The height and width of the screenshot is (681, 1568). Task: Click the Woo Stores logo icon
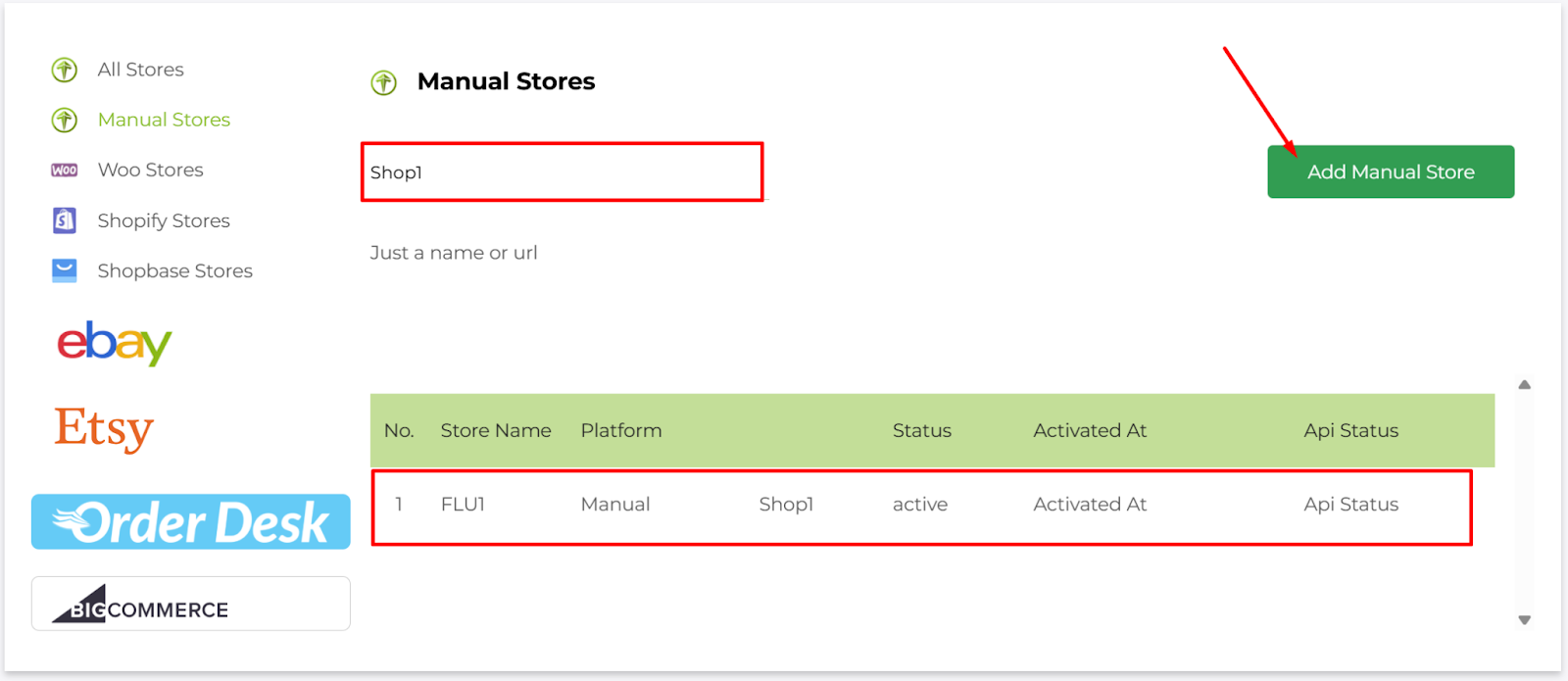[65, 170]
